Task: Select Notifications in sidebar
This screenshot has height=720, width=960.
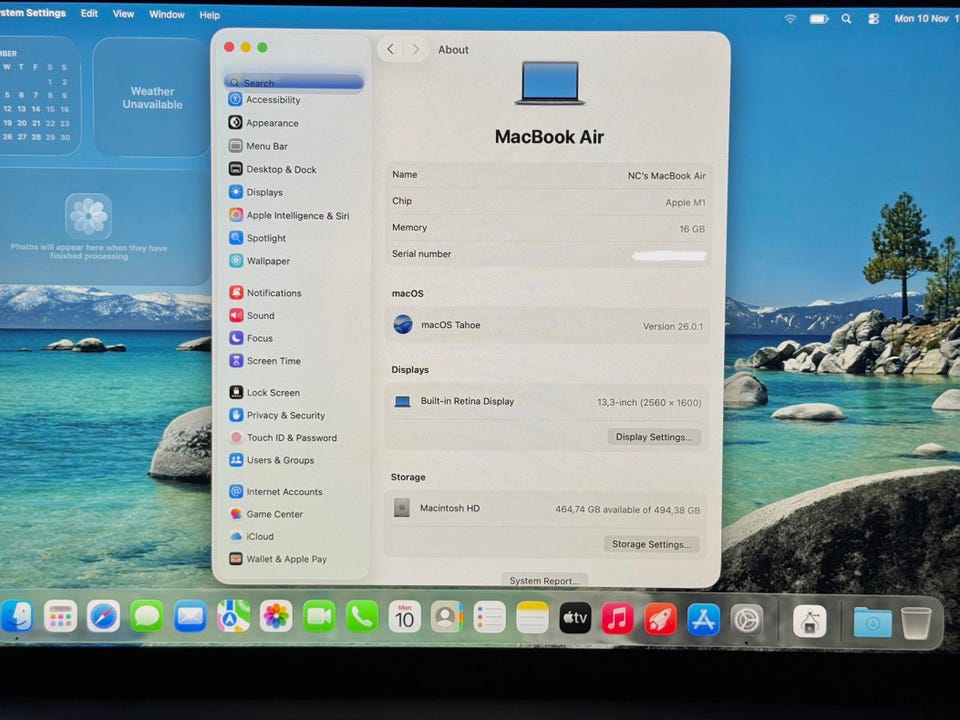Action: (273, 293)
